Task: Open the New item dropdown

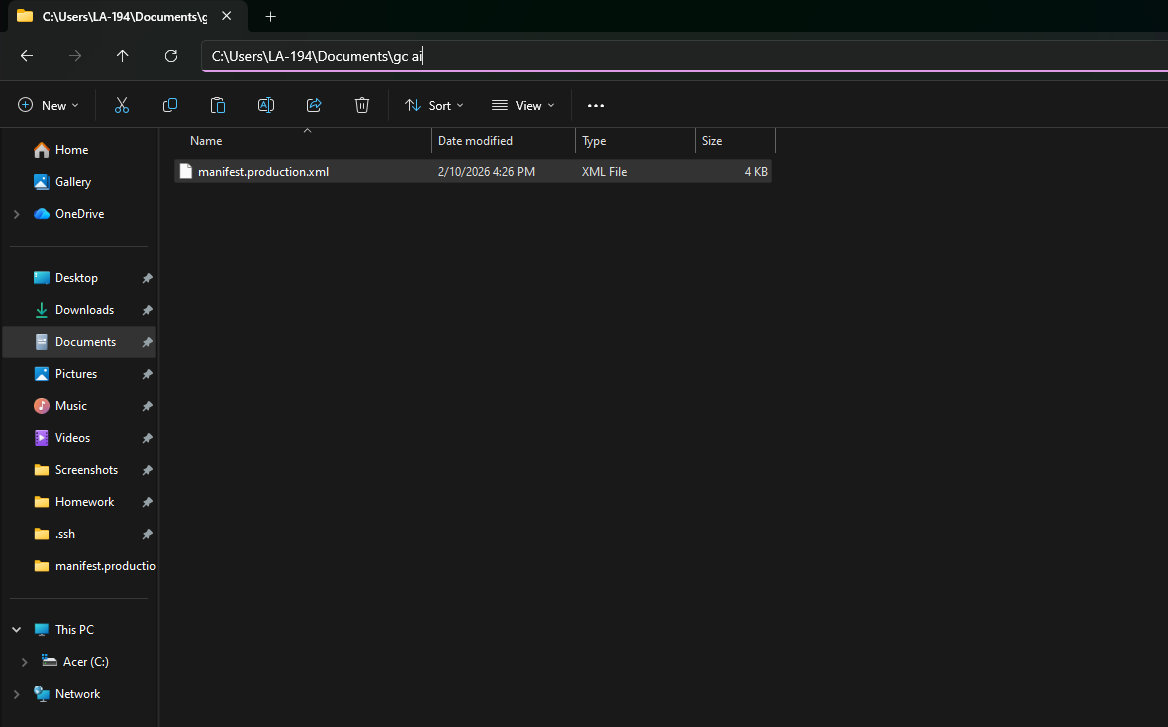Action: point(48,105)
